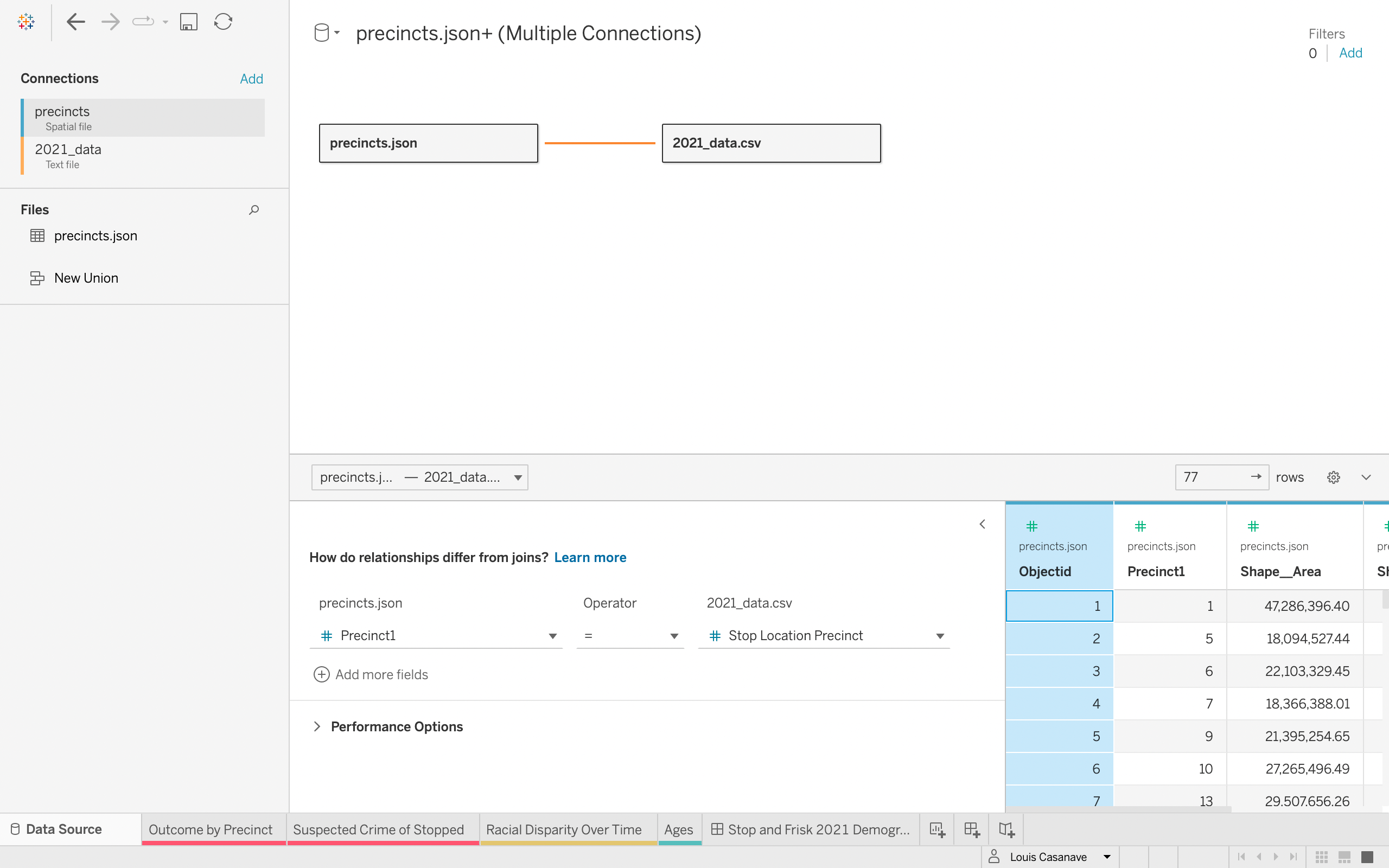Switch to Outcome by Precinct tab
The height and width of the screenshot is (868, 1389).
[211, 829]
